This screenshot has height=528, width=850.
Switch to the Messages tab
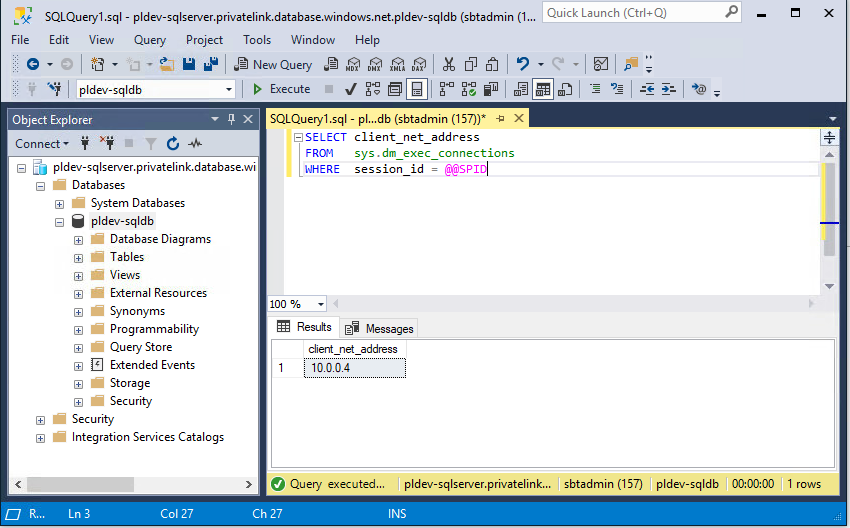[x=379, y=329]
